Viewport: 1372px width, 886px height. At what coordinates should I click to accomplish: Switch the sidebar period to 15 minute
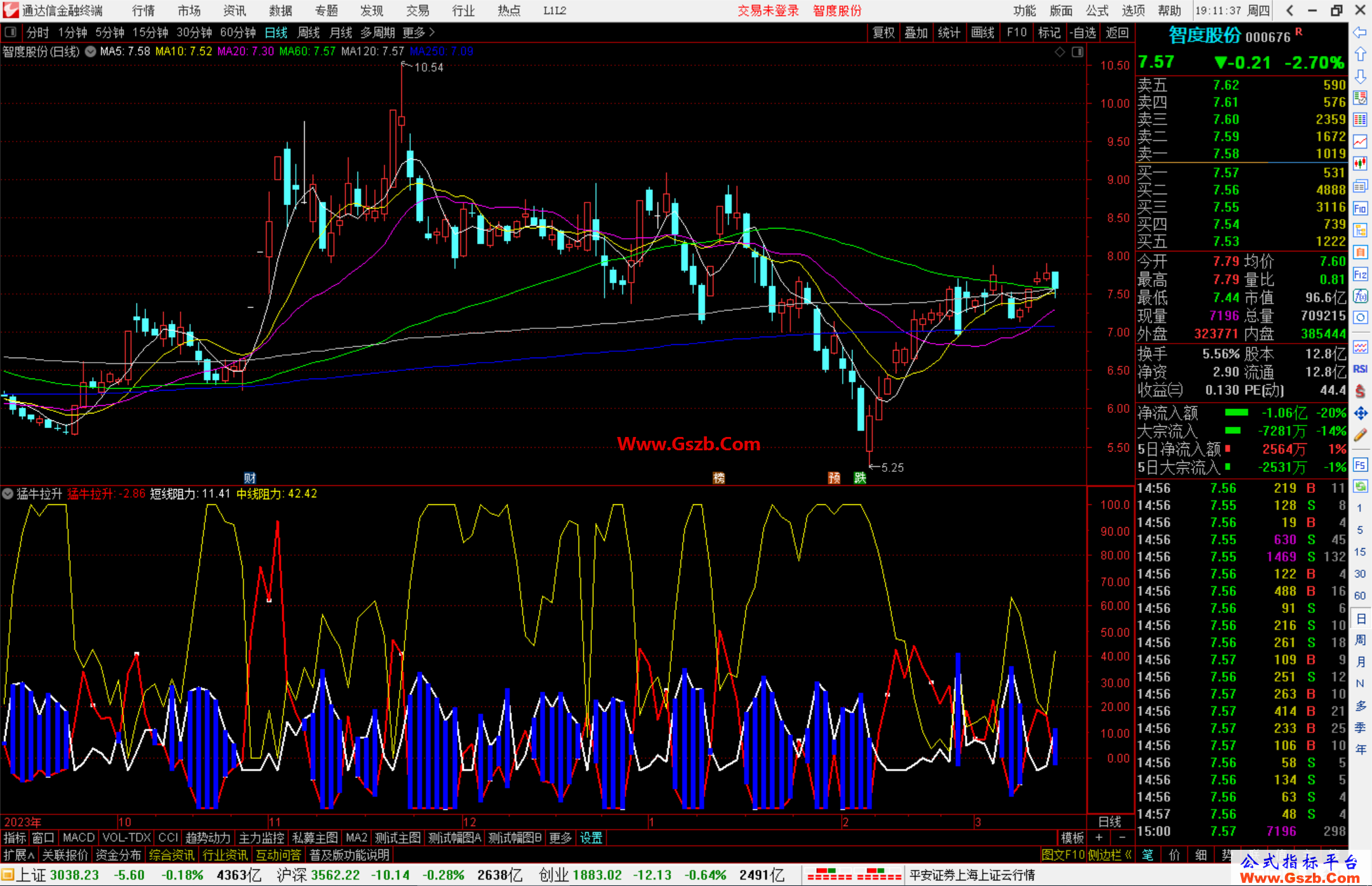pos(1360,552)
